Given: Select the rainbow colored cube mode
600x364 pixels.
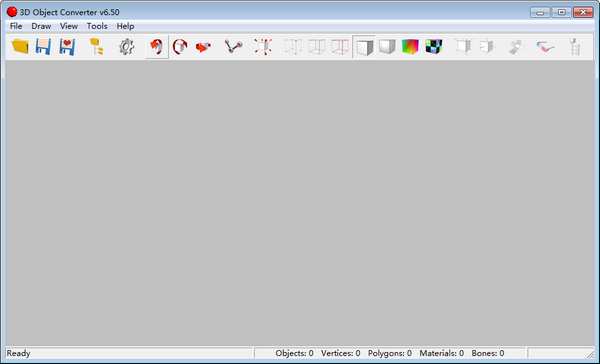Looking at the screenshot, I should point(410,47).
